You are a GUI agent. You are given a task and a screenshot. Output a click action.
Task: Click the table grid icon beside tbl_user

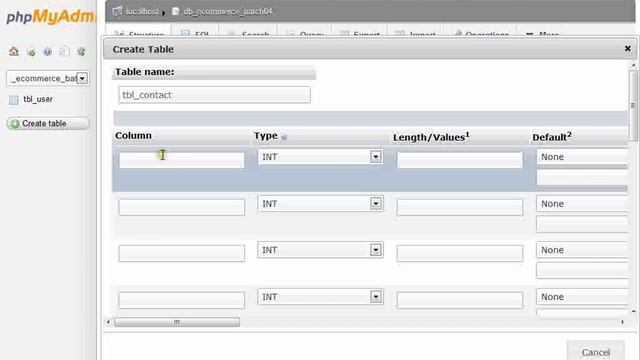point(13,100)
